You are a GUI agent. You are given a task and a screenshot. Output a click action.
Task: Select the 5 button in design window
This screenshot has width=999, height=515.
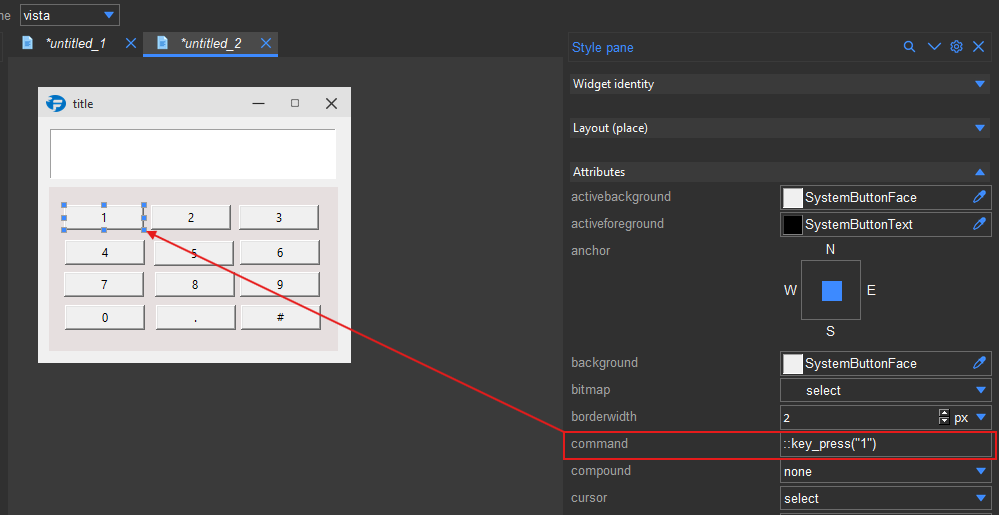click(194, 253)
